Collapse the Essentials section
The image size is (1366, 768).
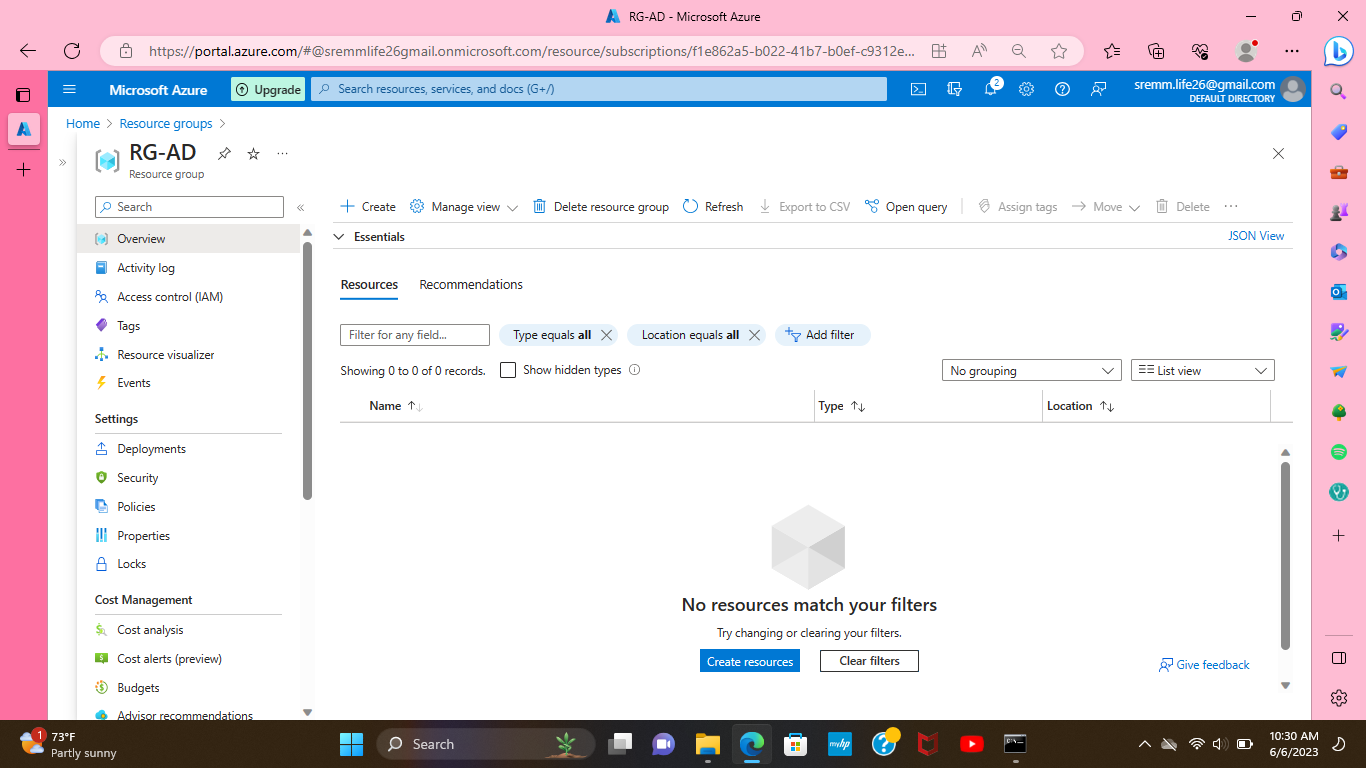coord(339,236)
